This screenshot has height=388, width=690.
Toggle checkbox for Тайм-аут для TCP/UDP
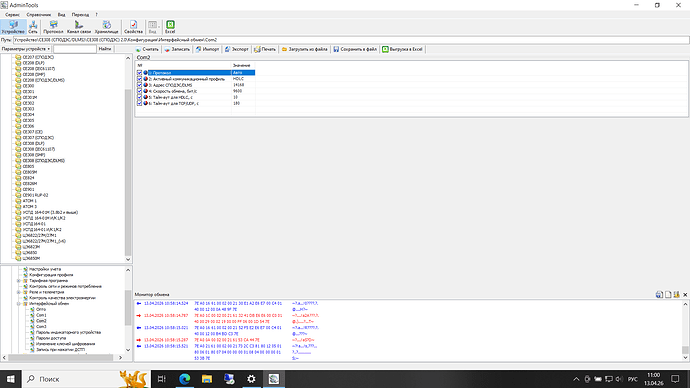pyautogui.click(x=139, y=103)
